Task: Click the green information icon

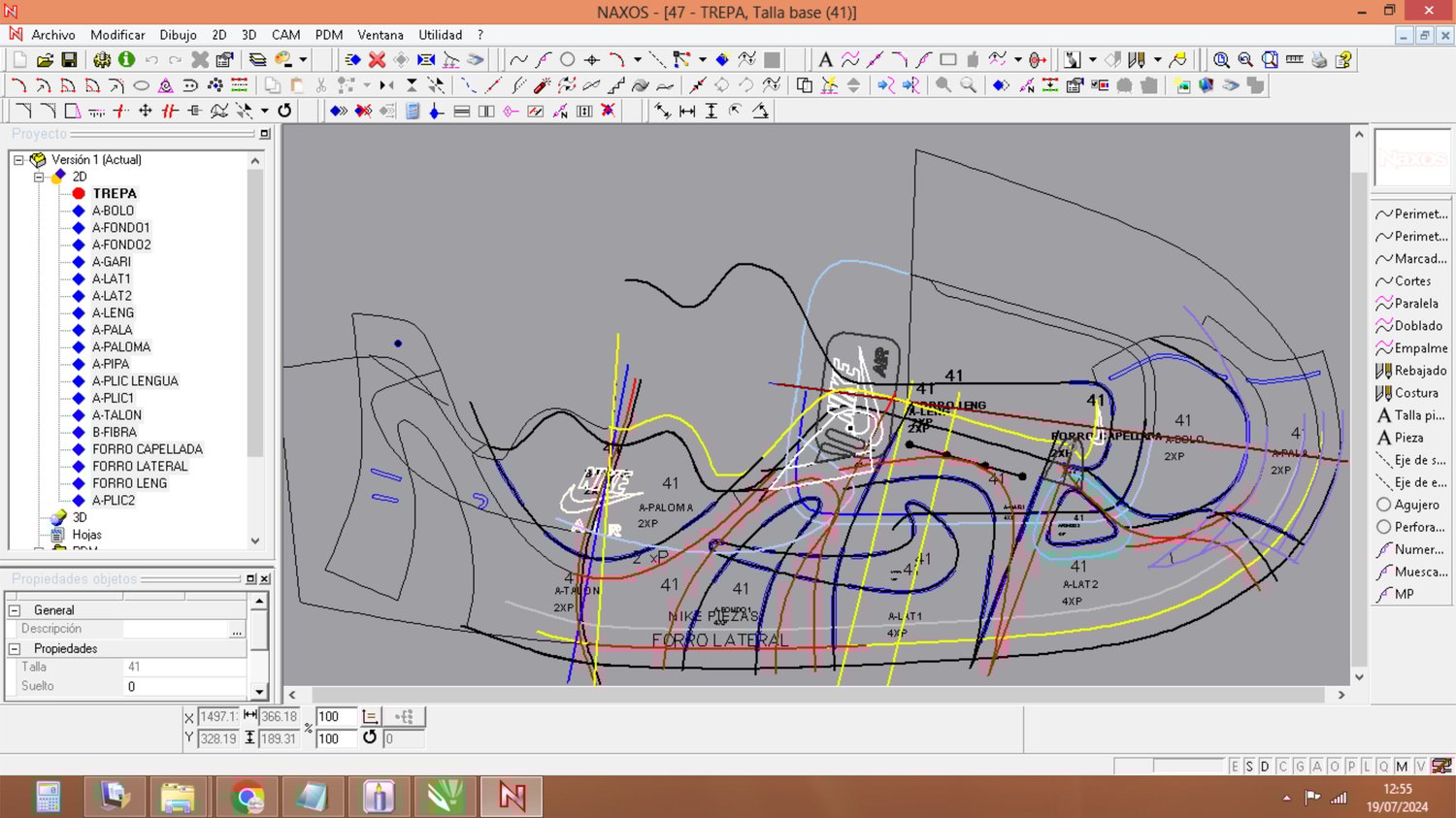Action: pyautogui.click(x=126, y=60)
